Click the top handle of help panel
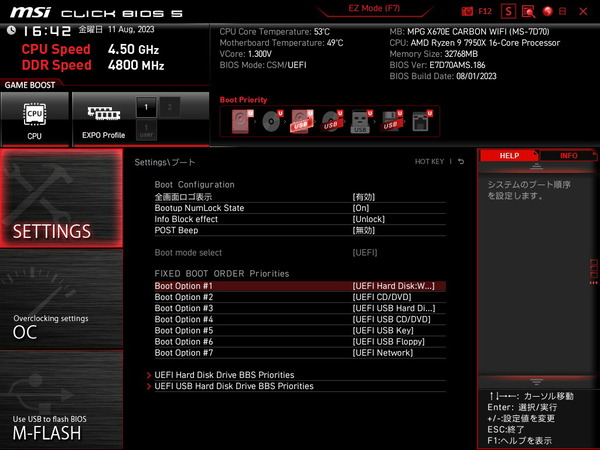Image resolution: width=600 pixels, height=450 pixels. pyautogui.click(x=536, y=166)
